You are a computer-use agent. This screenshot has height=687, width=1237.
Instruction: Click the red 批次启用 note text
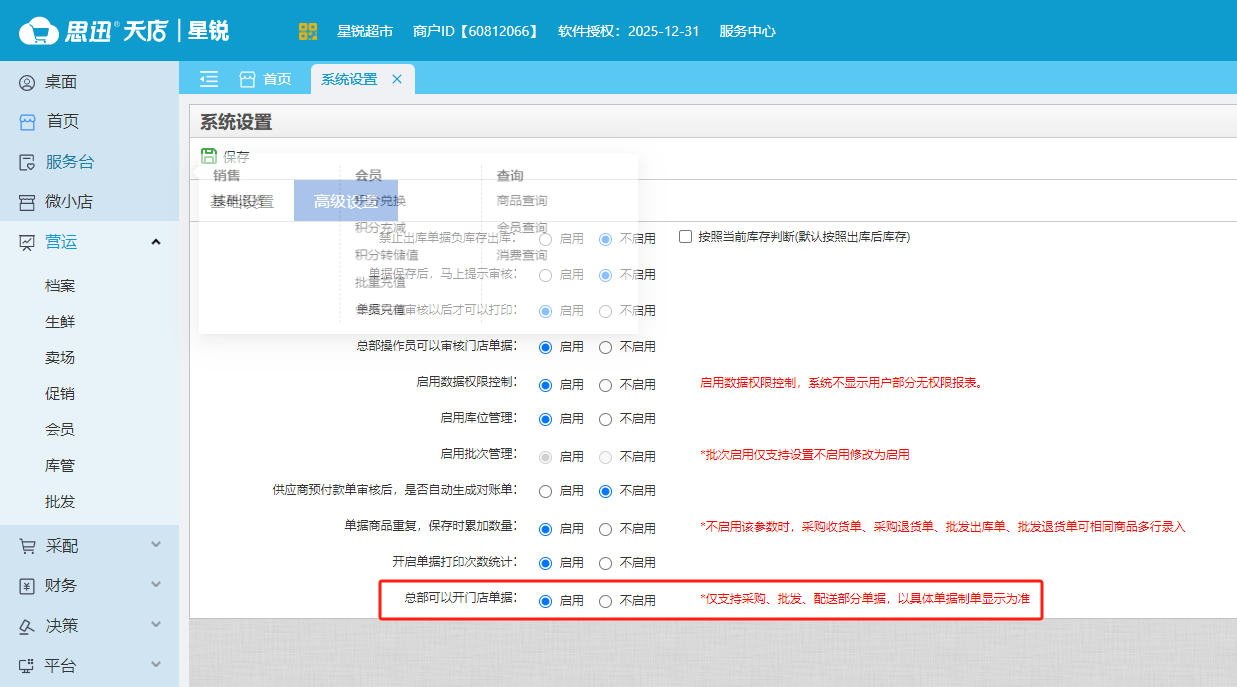(x=805, y=455)
